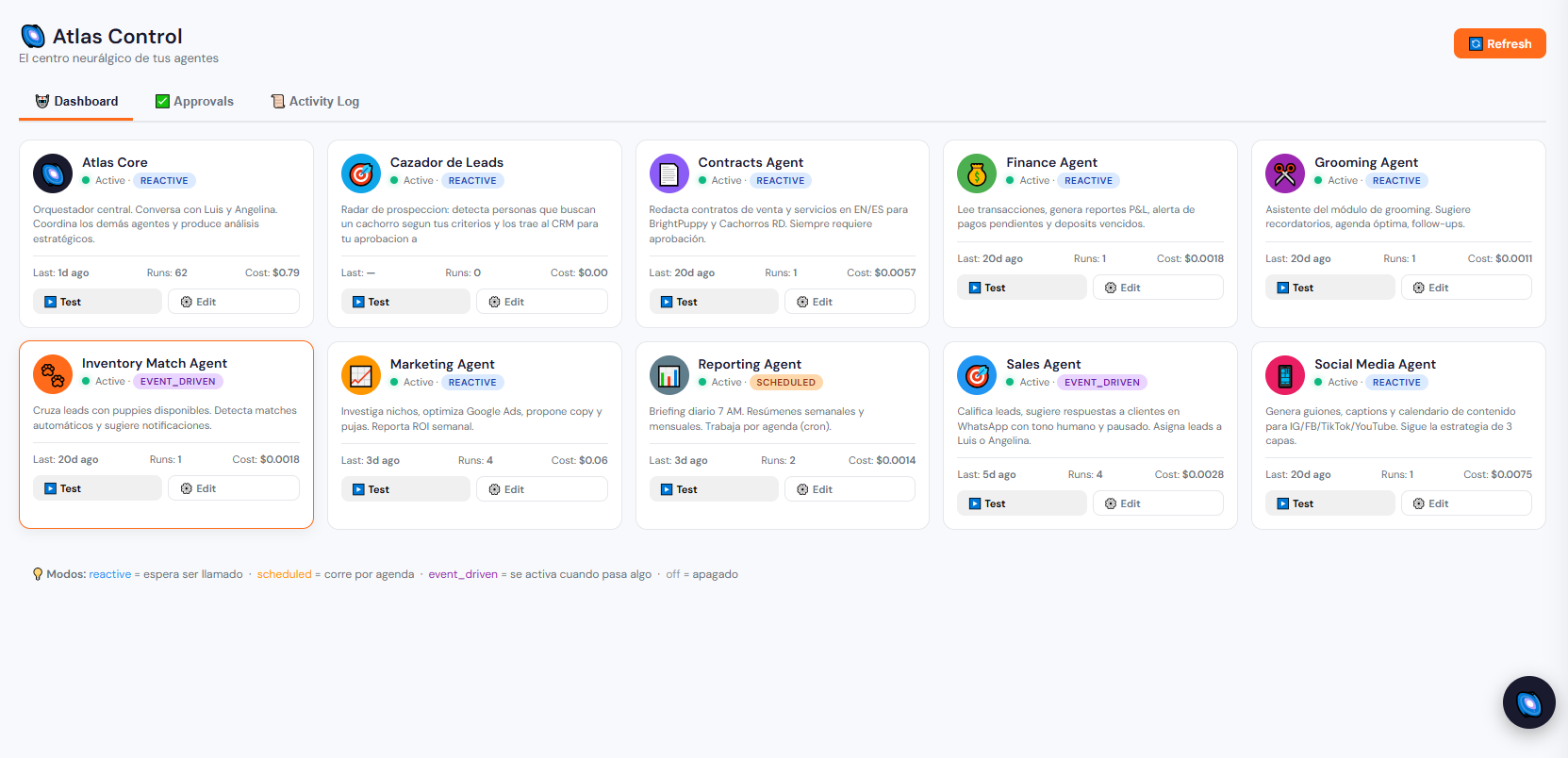This screenshot has height=758, width=1568.
Task: Click the 'event_driven' mode legend word
Action: 463,574
